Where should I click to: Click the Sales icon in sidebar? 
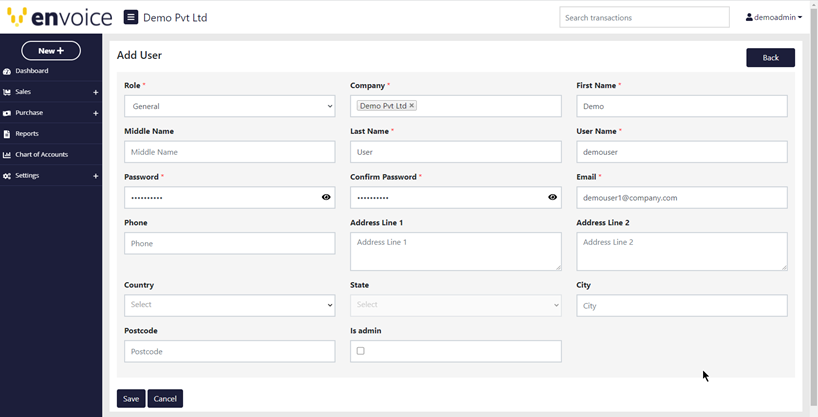click(x=7, y=92)
